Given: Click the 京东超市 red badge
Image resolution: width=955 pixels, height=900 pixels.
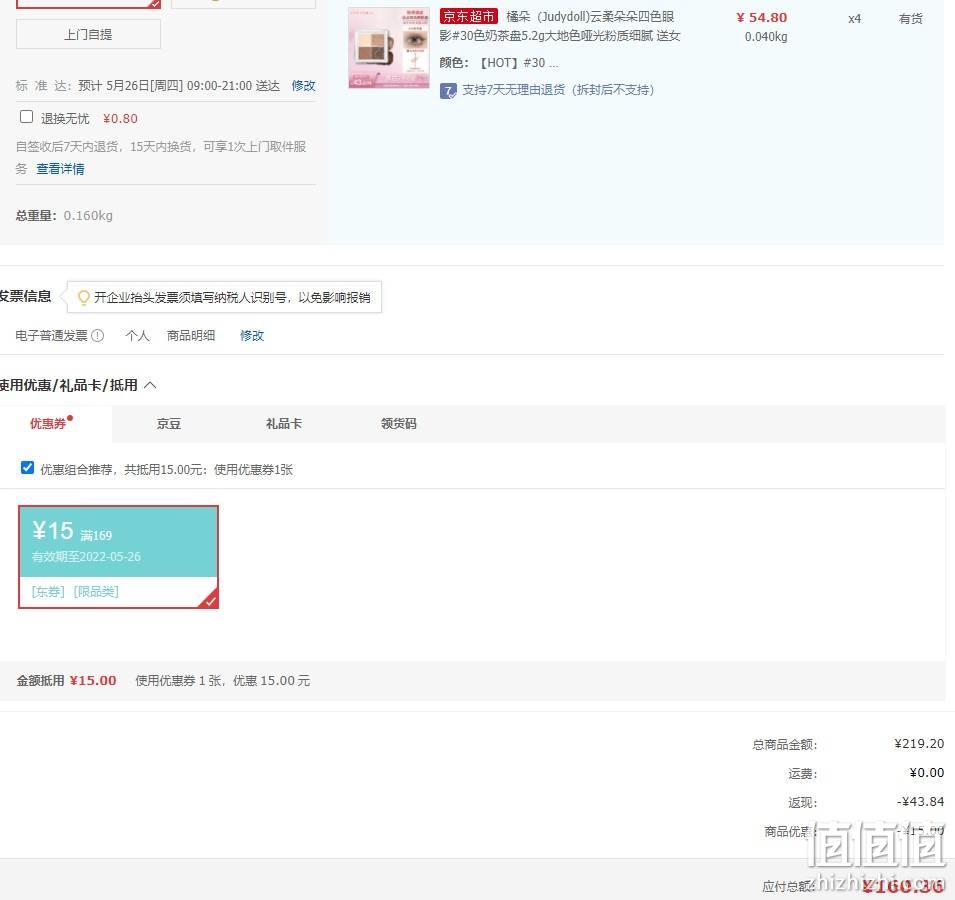Looking at the screenshot, I should tap(468, 16).
